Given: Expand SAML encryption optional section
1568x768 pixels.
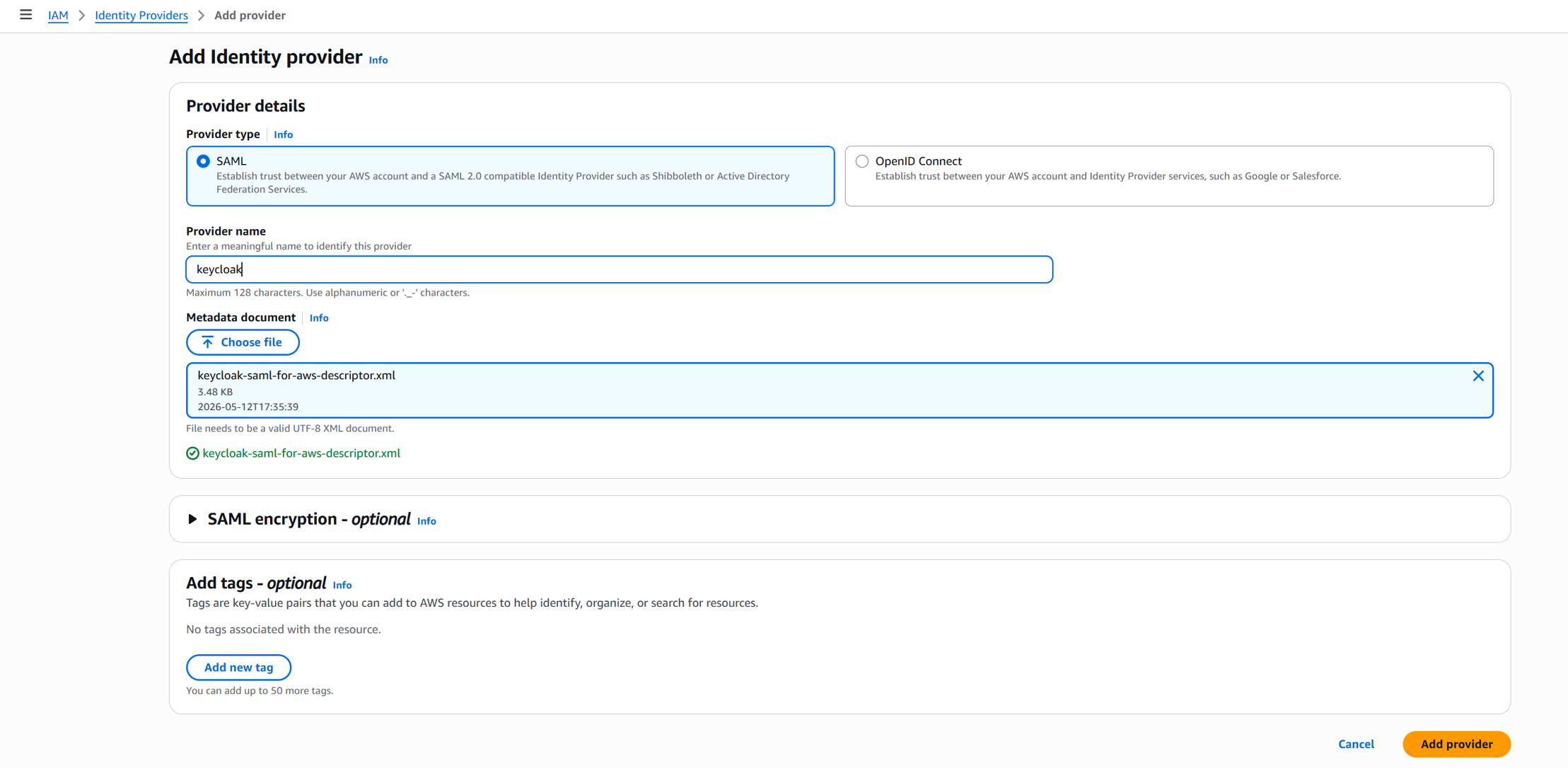Looking at the screenshot, I should pyautogui.click(x=192, y=519).
